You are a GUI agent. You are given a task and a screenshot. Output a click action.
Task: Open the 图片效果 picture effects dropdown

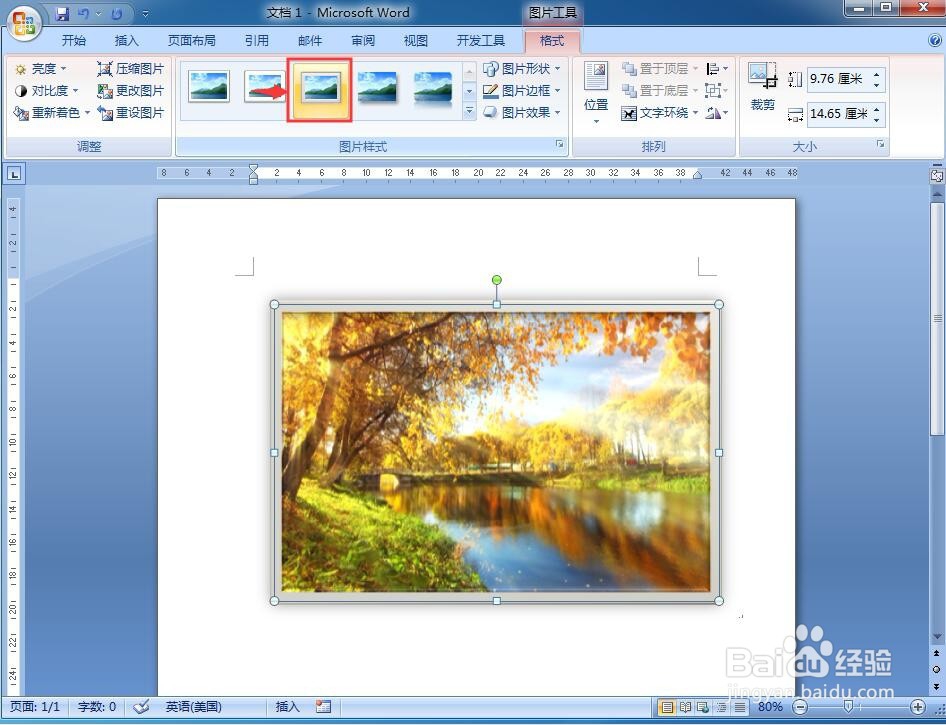coord(522,112)
